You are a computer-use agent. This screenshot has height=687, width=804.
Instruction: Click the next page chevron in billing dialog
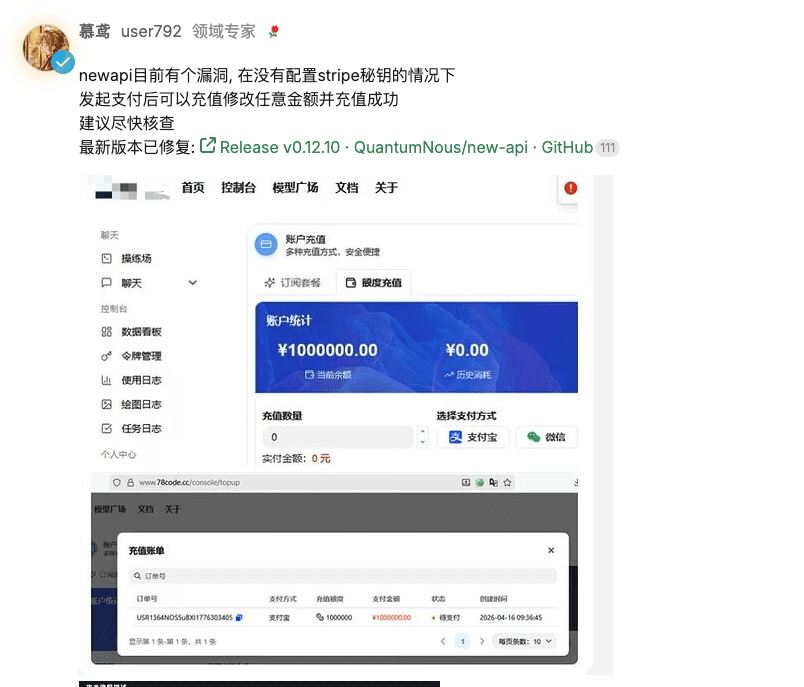[x=483, y=641]
